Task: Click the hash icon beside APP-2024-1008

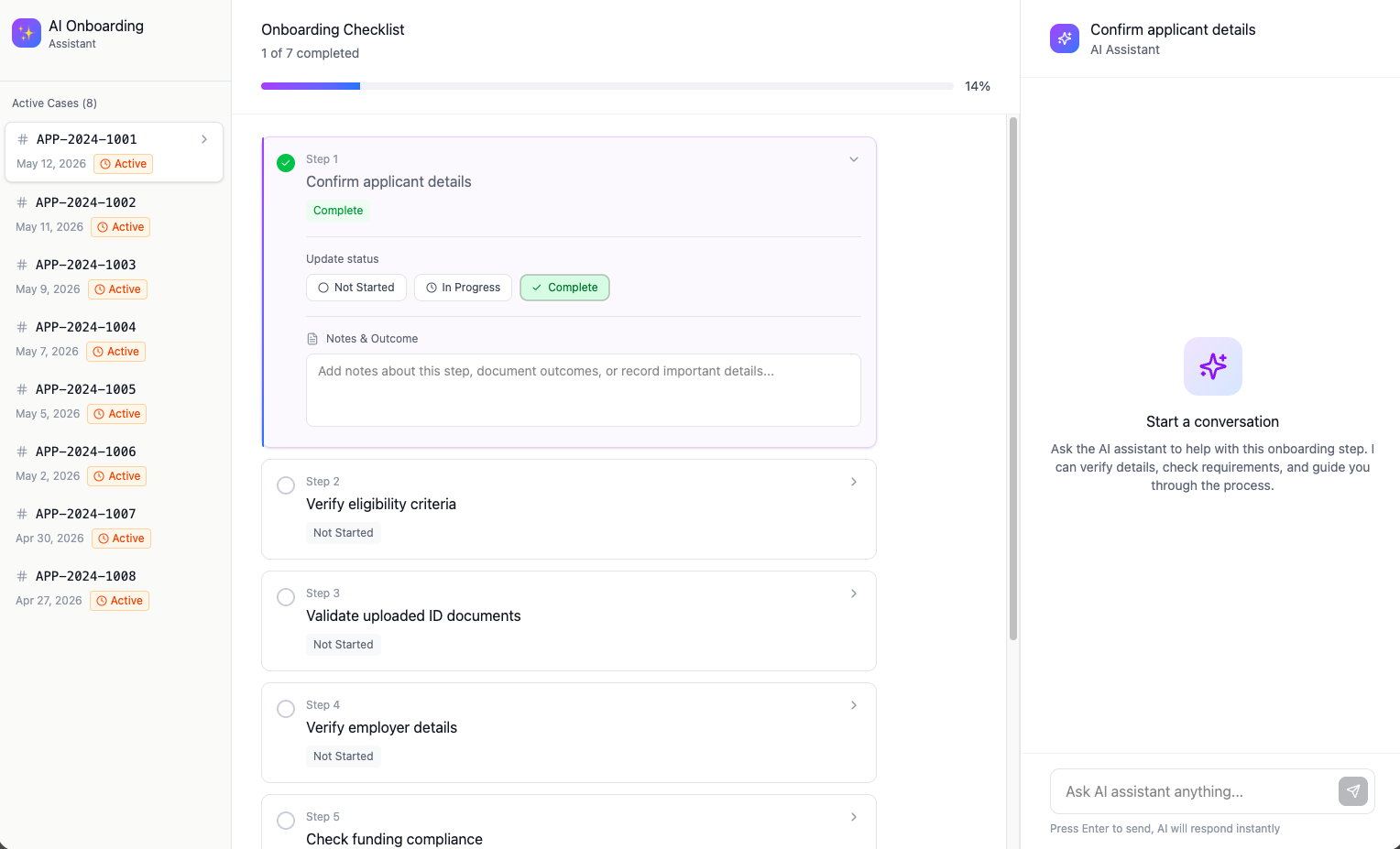Action: (x=22, y=576)
